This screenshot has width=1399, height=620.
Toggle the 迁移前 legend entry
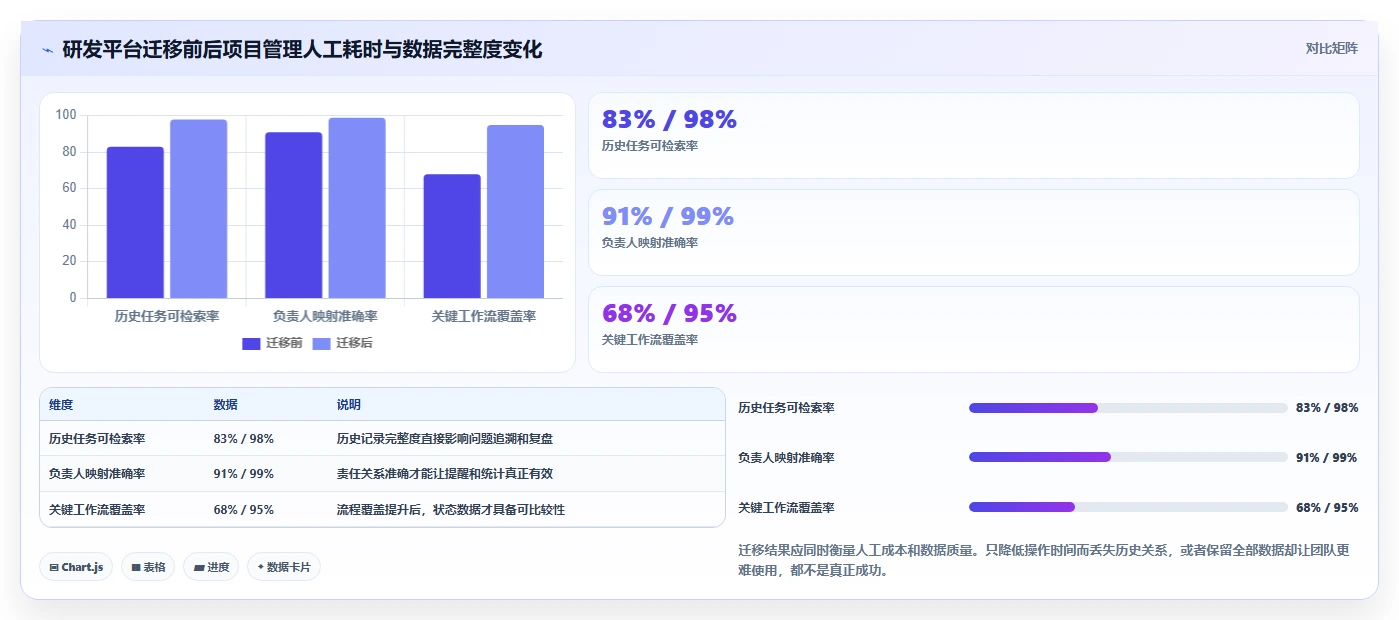pos(272,343)
